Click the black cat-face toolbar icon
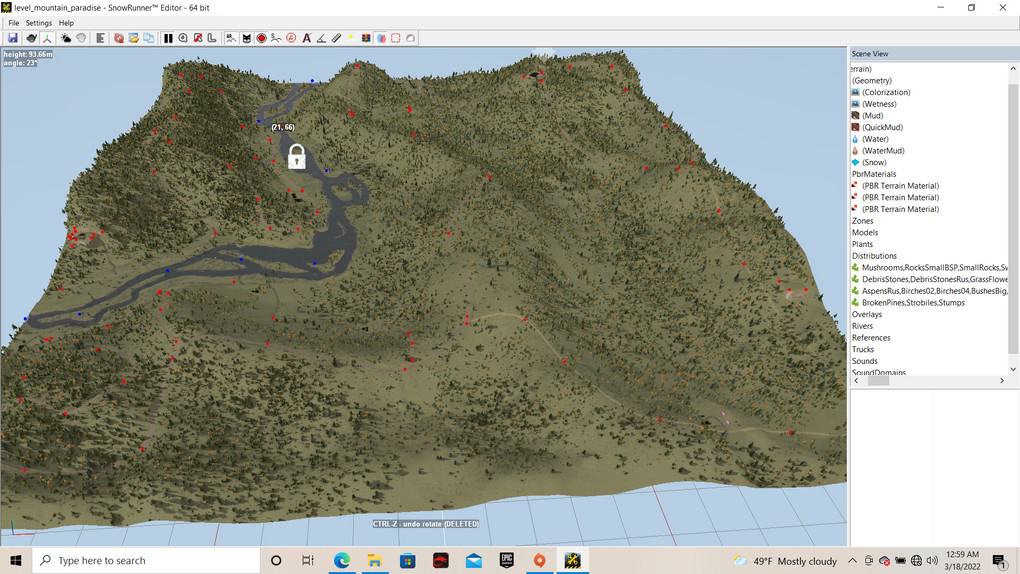Screen dimensions: 1020x574 (247, 38)
